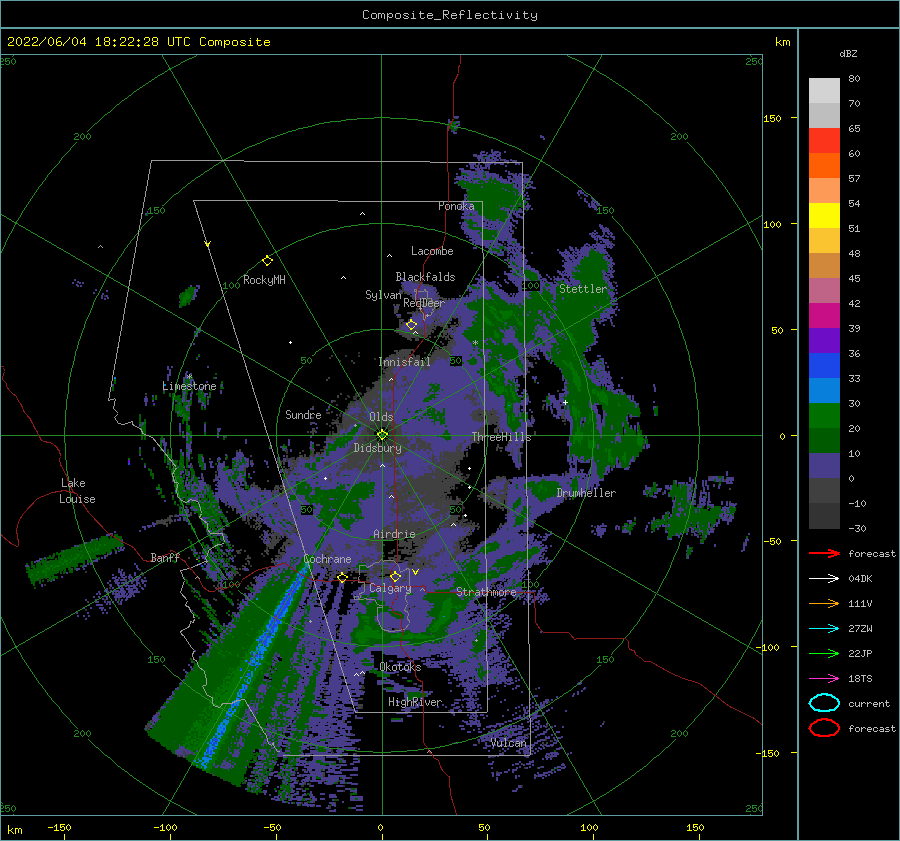Image resolution: width=900 pixels, height=841 pixels.
Task: Click the cyan 27ZW arrow legend icon
Action: [824, 629]
